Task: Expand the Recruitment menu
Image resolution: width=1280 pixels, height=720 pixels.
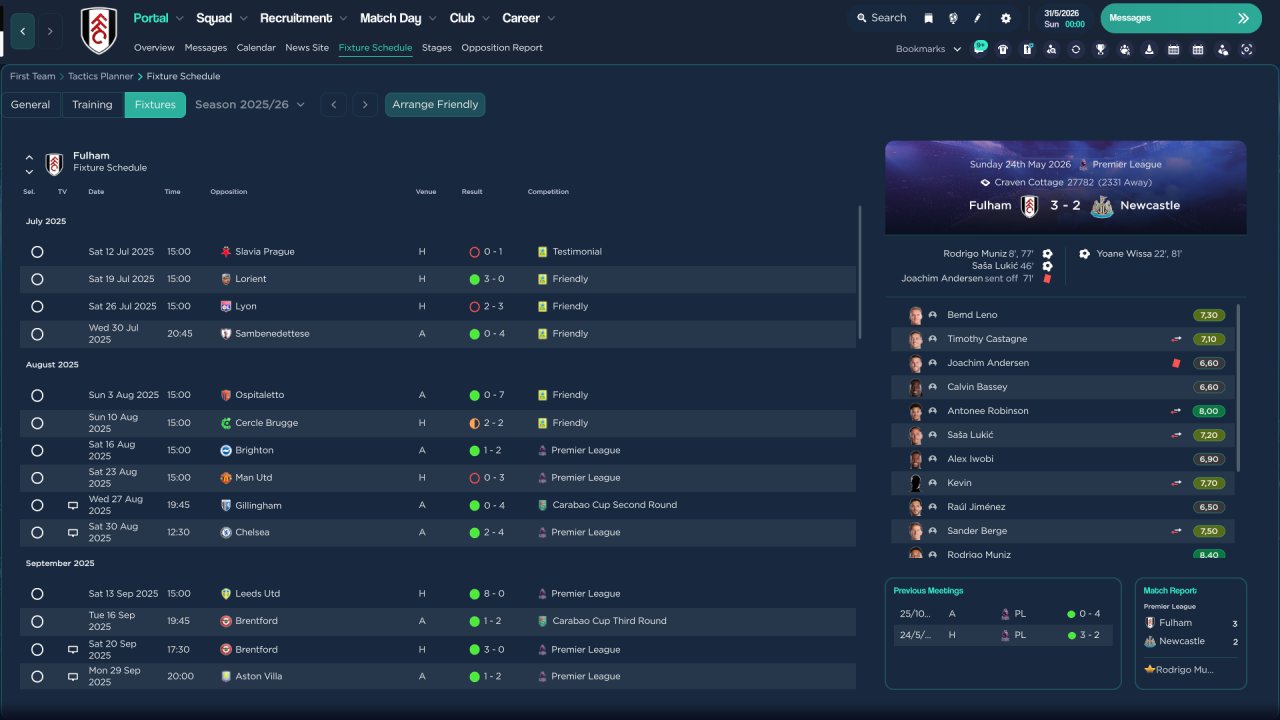Action: [304, 18]
